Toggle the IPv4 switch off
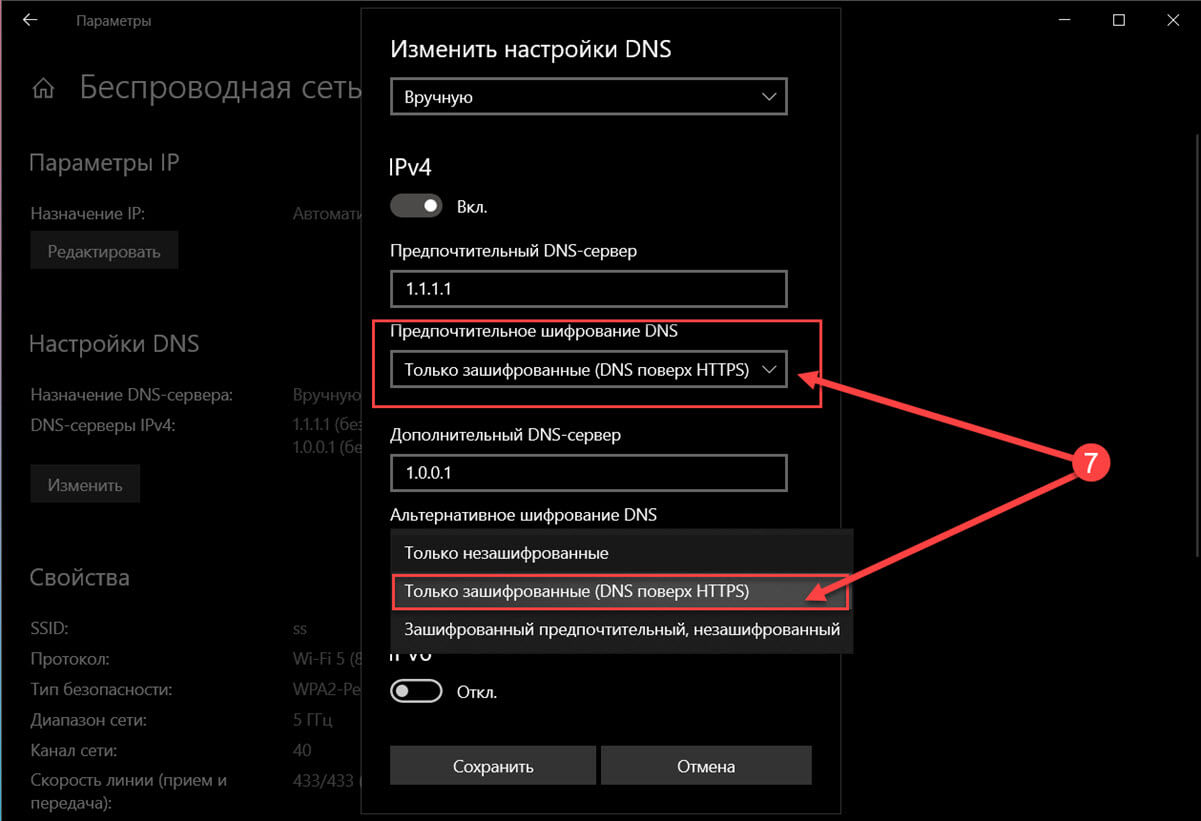This screenshot has width=1201, height=821. tap(416, 206)
